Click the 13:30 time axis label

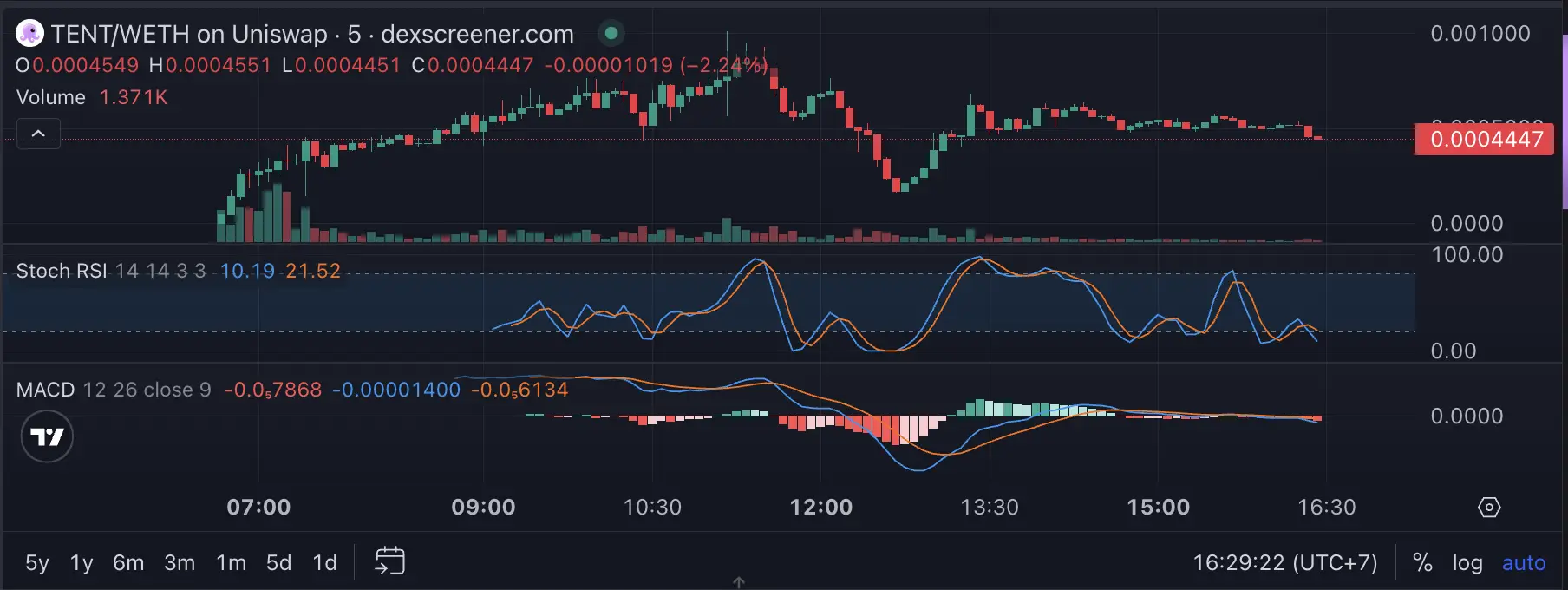coord(990,508)
